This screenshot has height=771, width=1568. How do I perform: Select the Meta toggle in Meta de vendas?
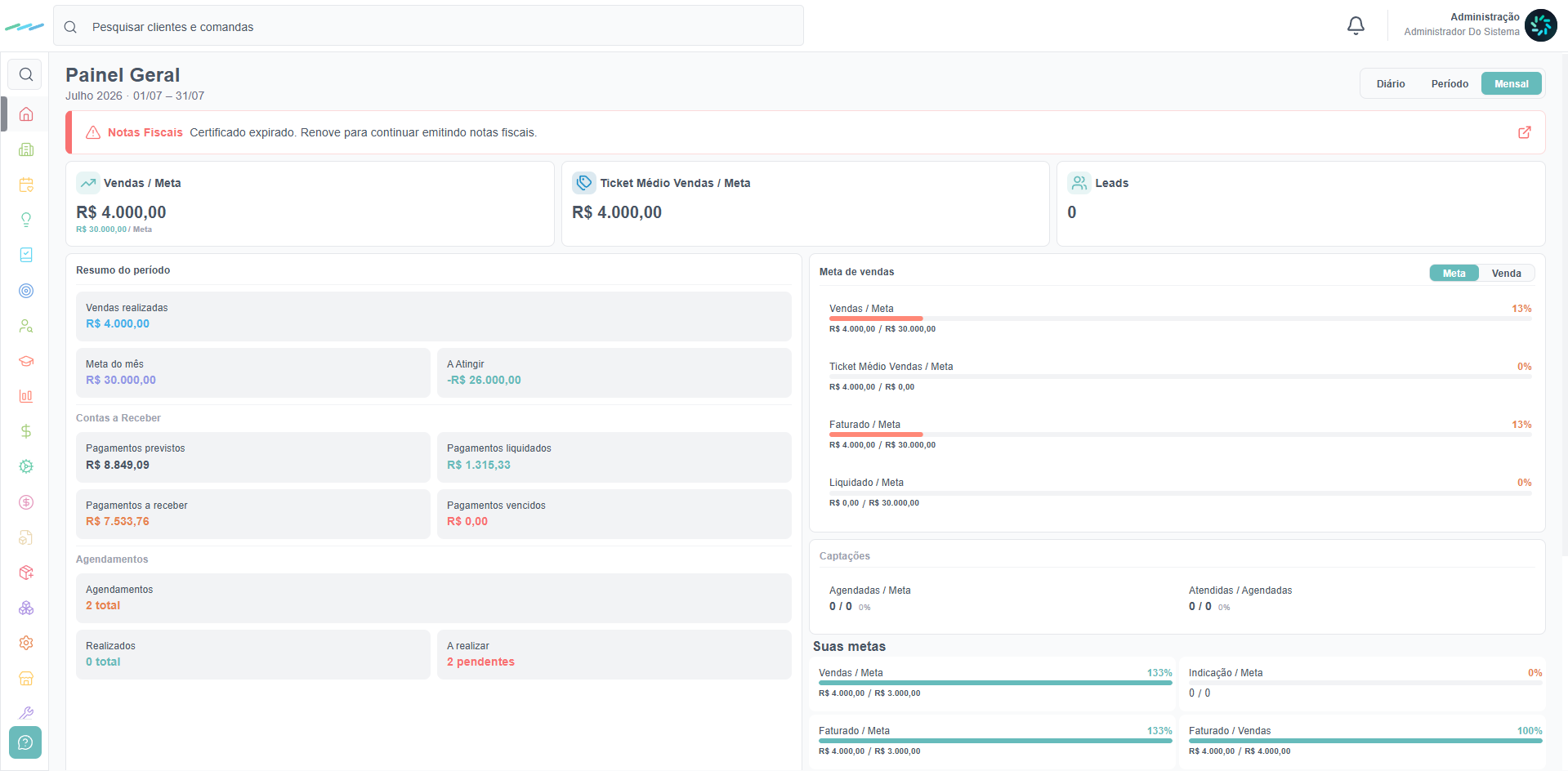point(1454,274)
